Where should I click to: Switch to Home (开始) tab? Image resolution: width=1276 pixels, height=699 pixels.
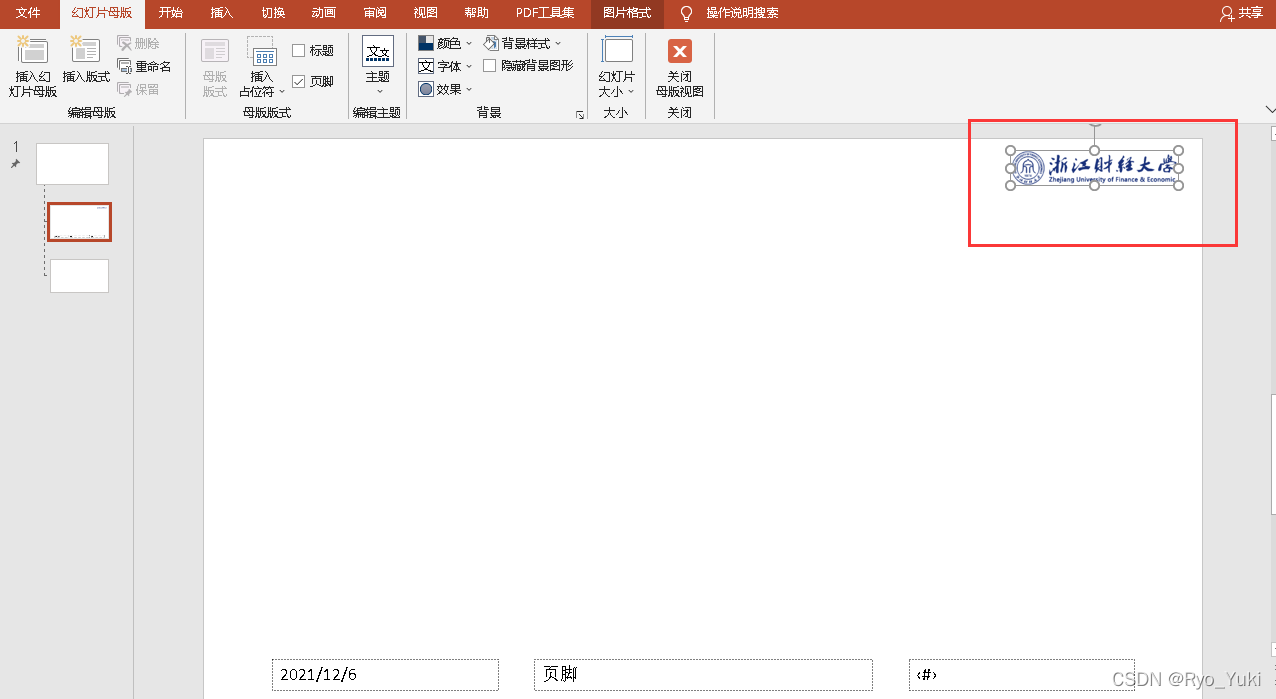click(x=171, y=13)
